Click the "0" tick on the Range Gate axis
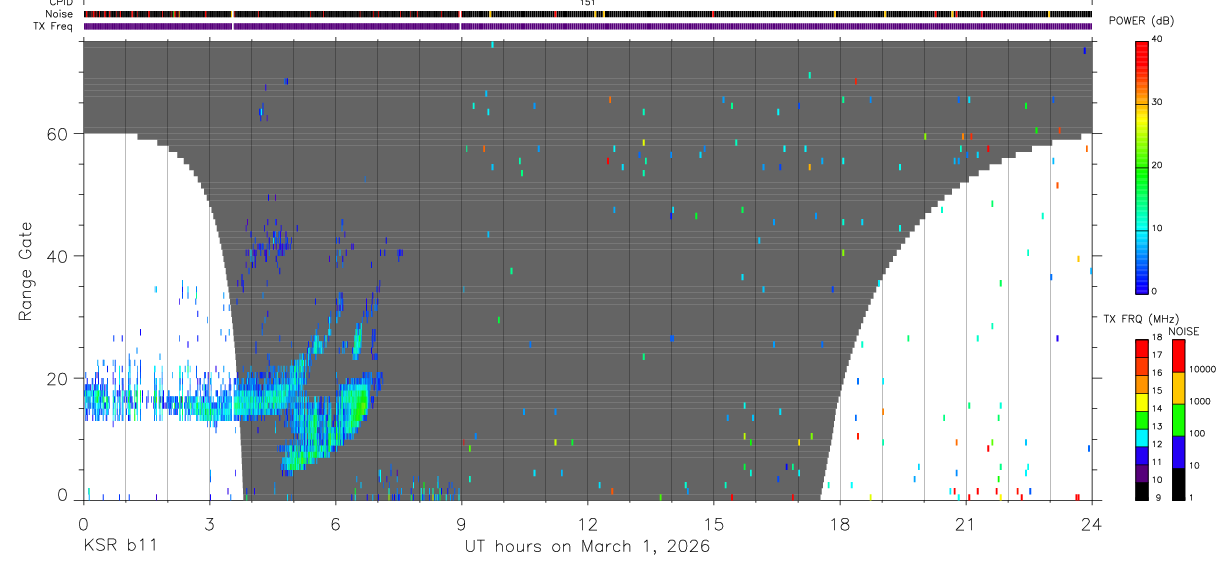1228x567 pixels. 62,496
